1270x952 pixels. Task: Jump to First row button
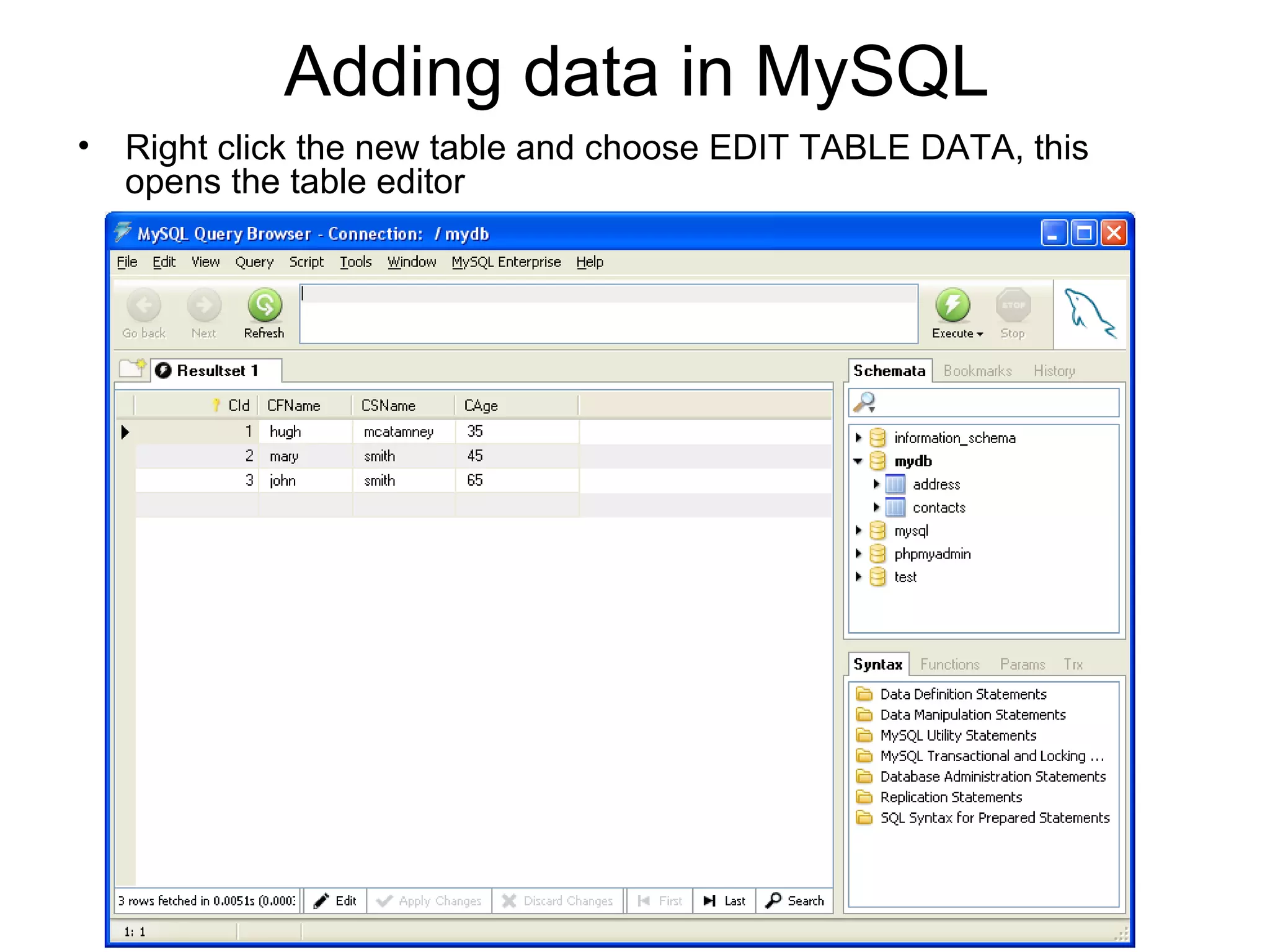click(x=660, y=901)
